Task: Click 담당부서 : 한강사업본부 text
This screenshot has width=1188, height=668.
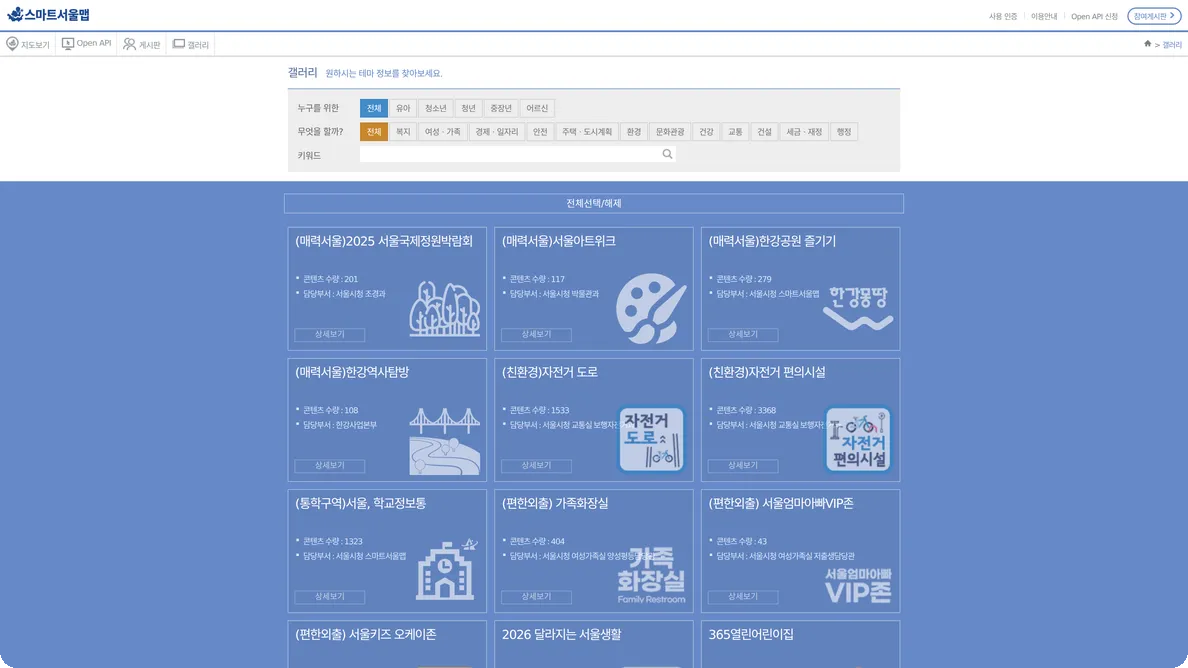Action: 339,425
